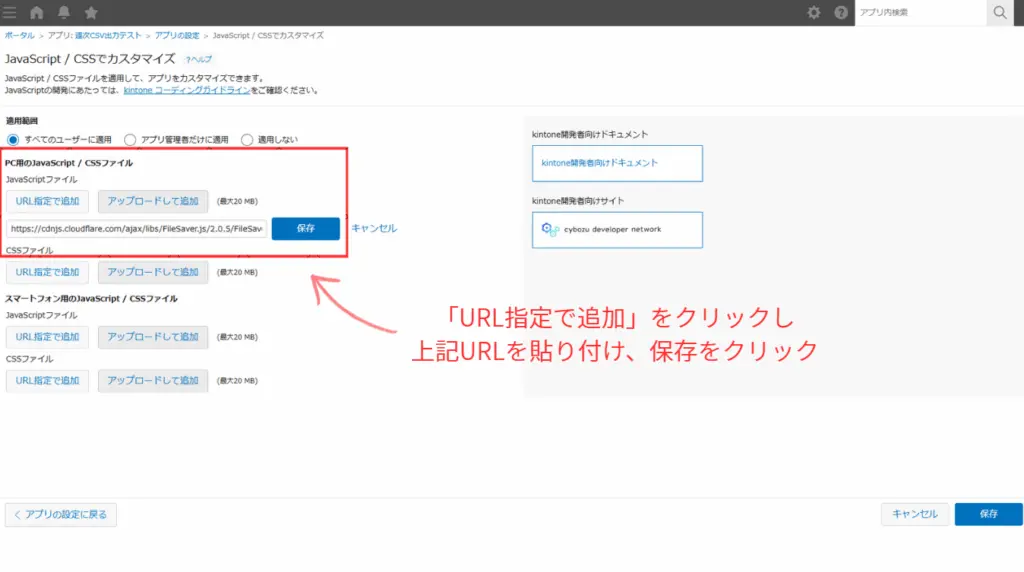Click URL指定で追加 under smartphone CSSファイル
1024x572 pixels.
pyautogui.click(x=47, y=381)
